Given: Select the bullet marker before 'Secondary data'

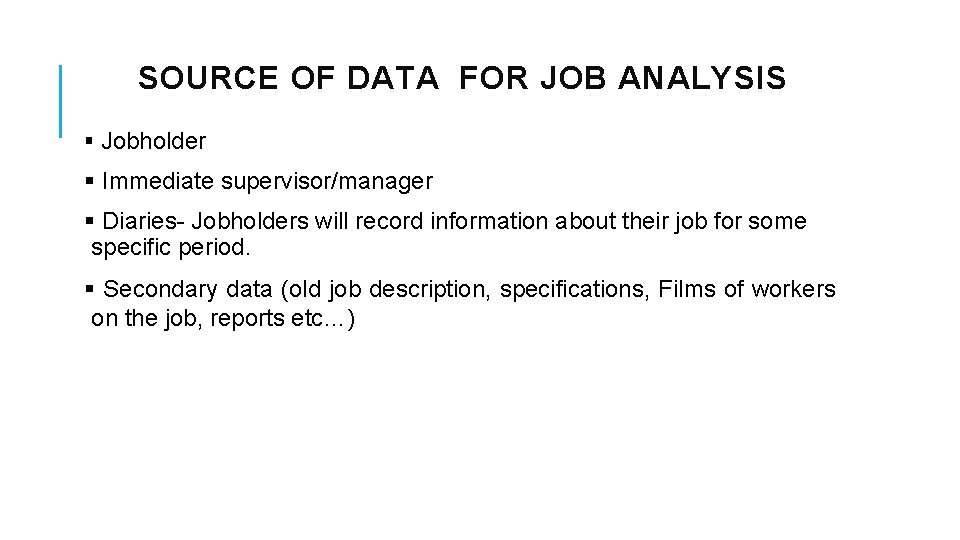Looking at the screenshot, I should tap(89, 289).
